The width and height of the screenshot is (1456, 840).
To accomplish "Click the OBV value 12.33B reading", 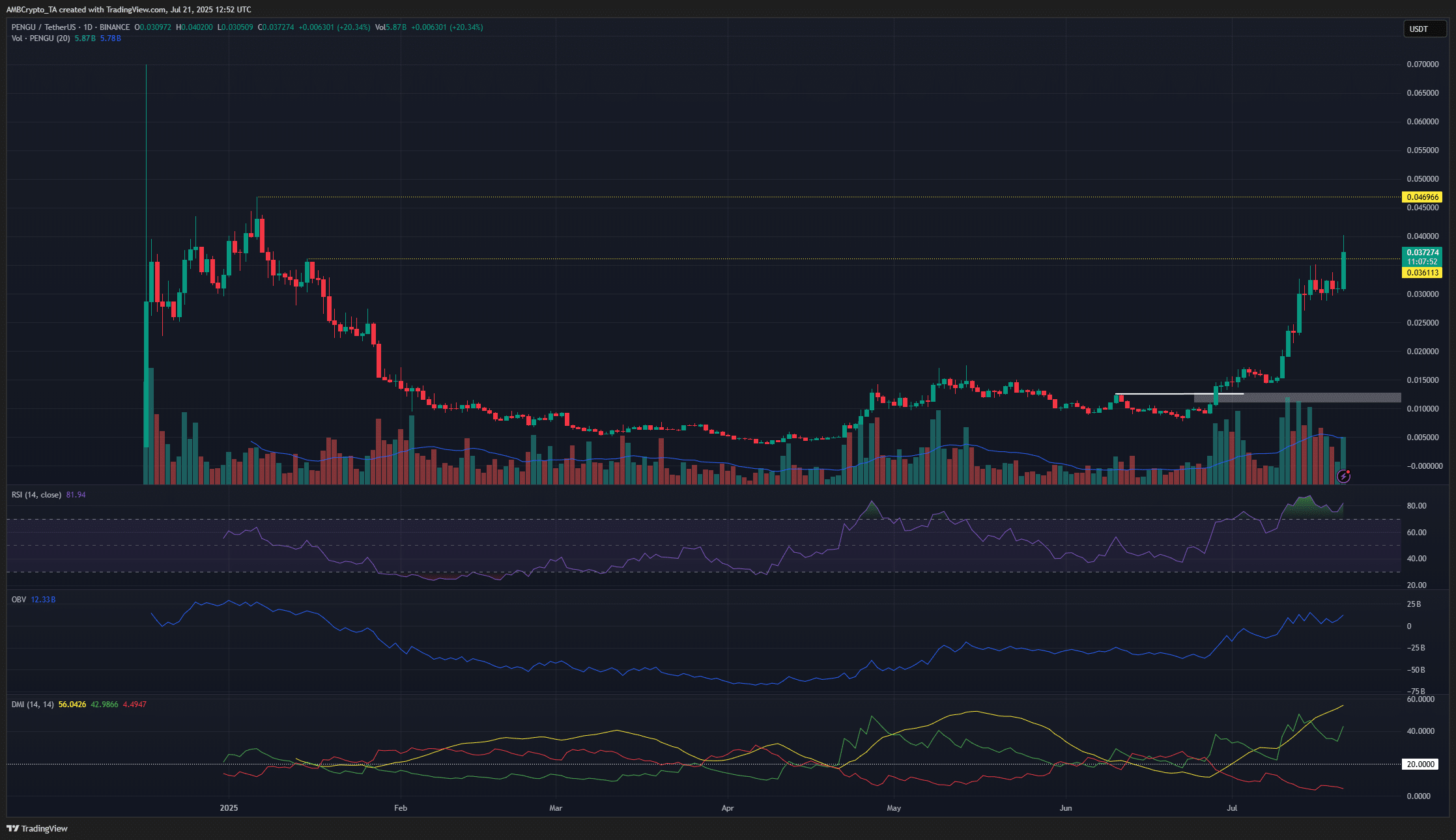I will pos(43,599).
